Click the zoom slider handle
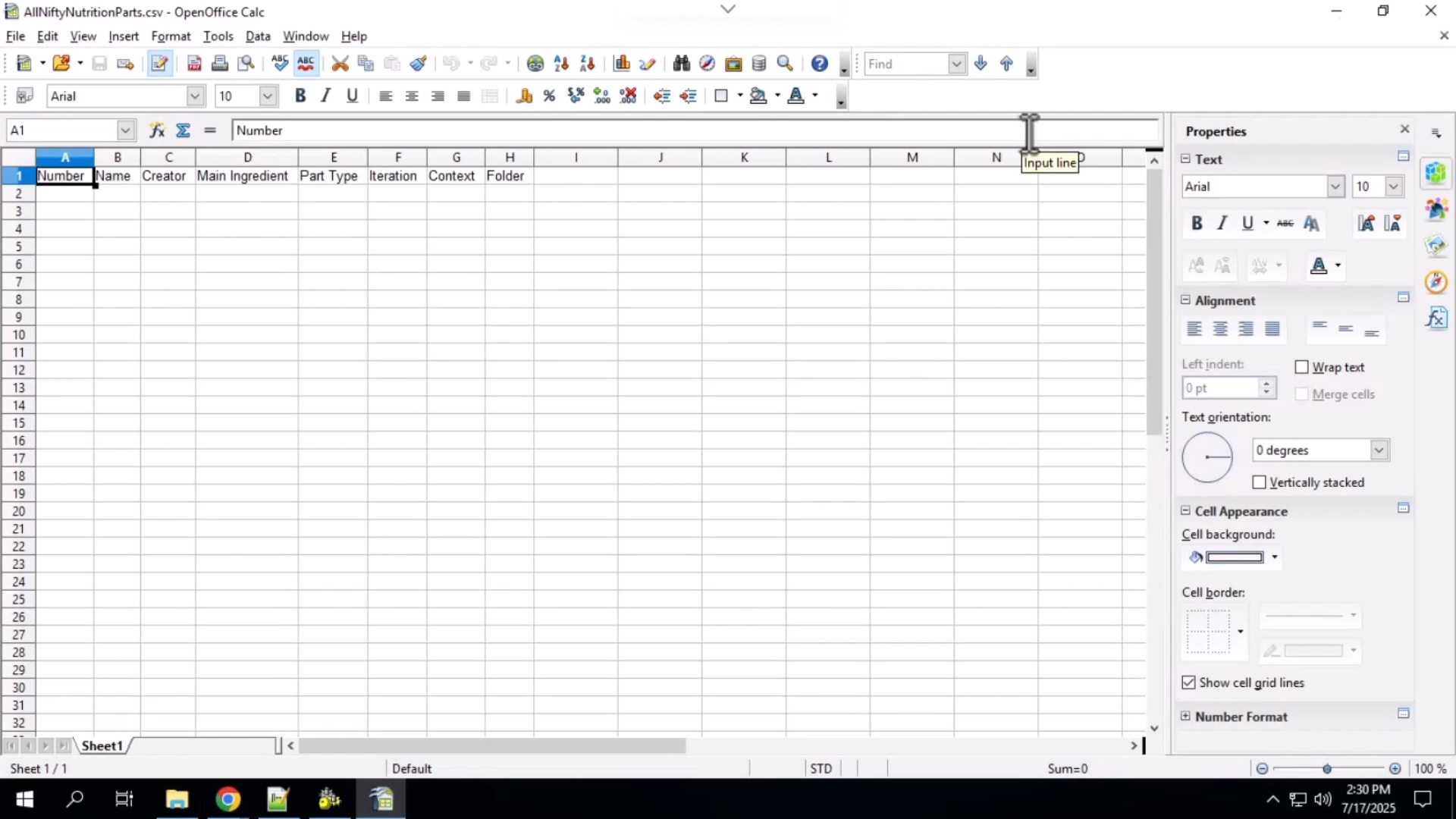The height and width of the screenshot is (819, 1456). [1327, 768]
